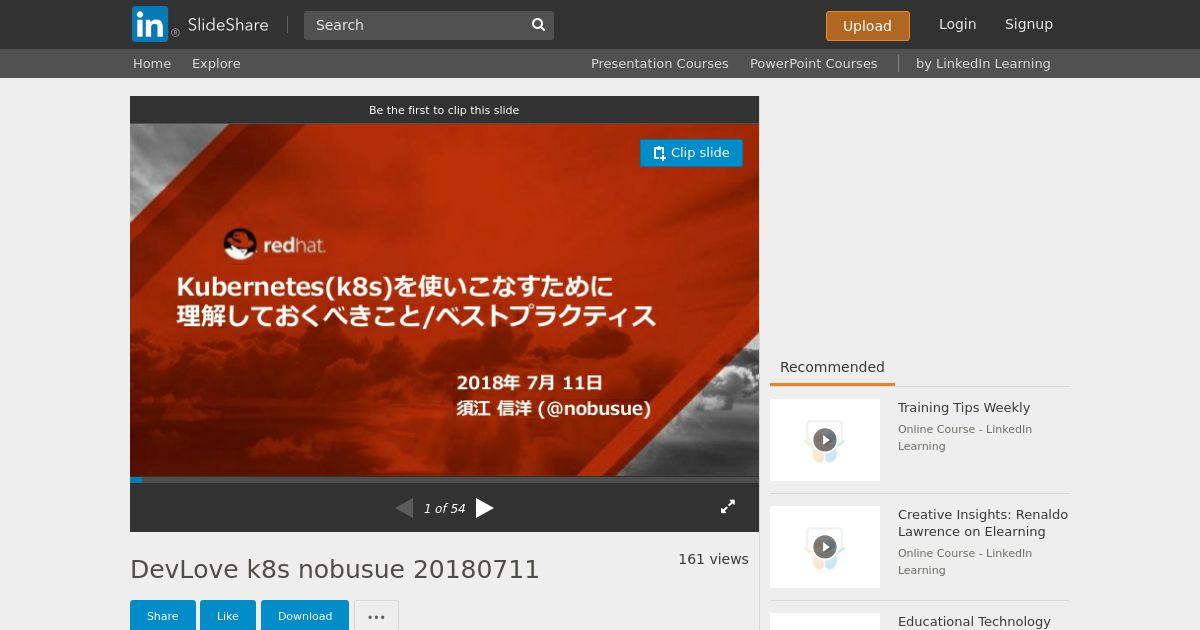The image size is (1200, 630).
Task: Click the '1 of 54' slide counter
Action: [444, 508]
